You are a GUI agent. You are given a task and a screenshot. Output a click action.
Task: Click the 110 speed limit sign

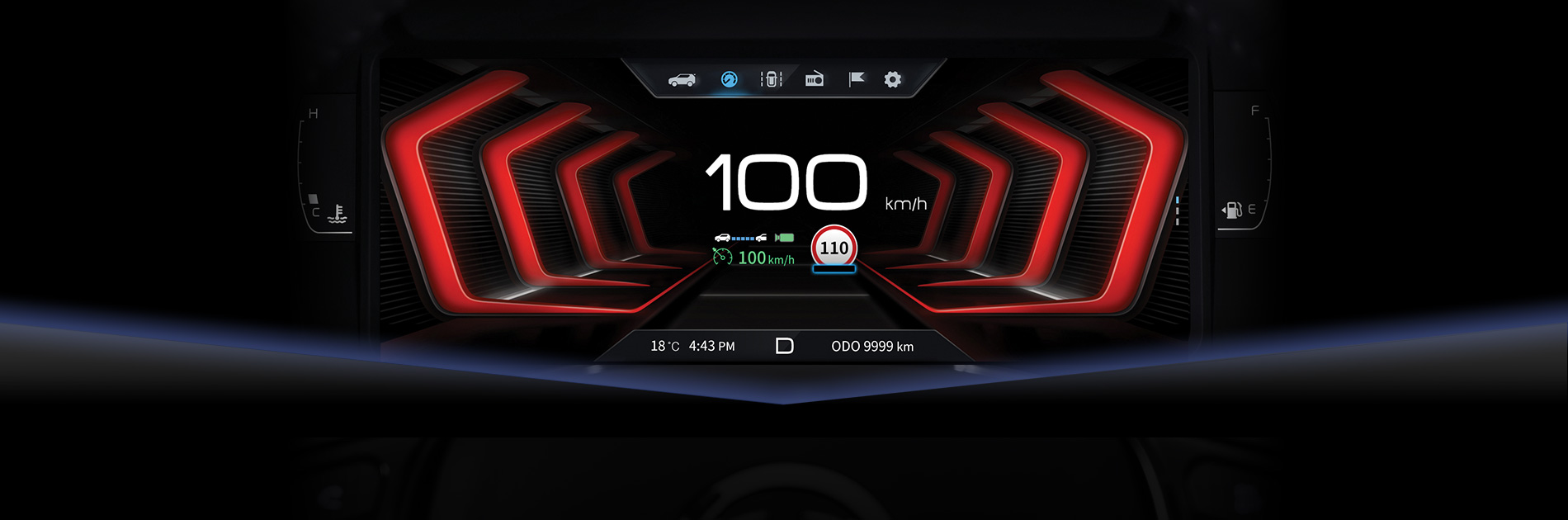click(x=834, y=247)
